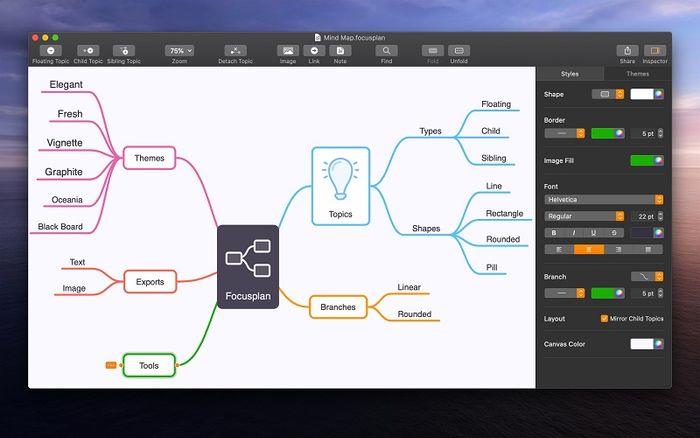
Task: Select the Linear branch topic
Action: [x=409, y=287]
